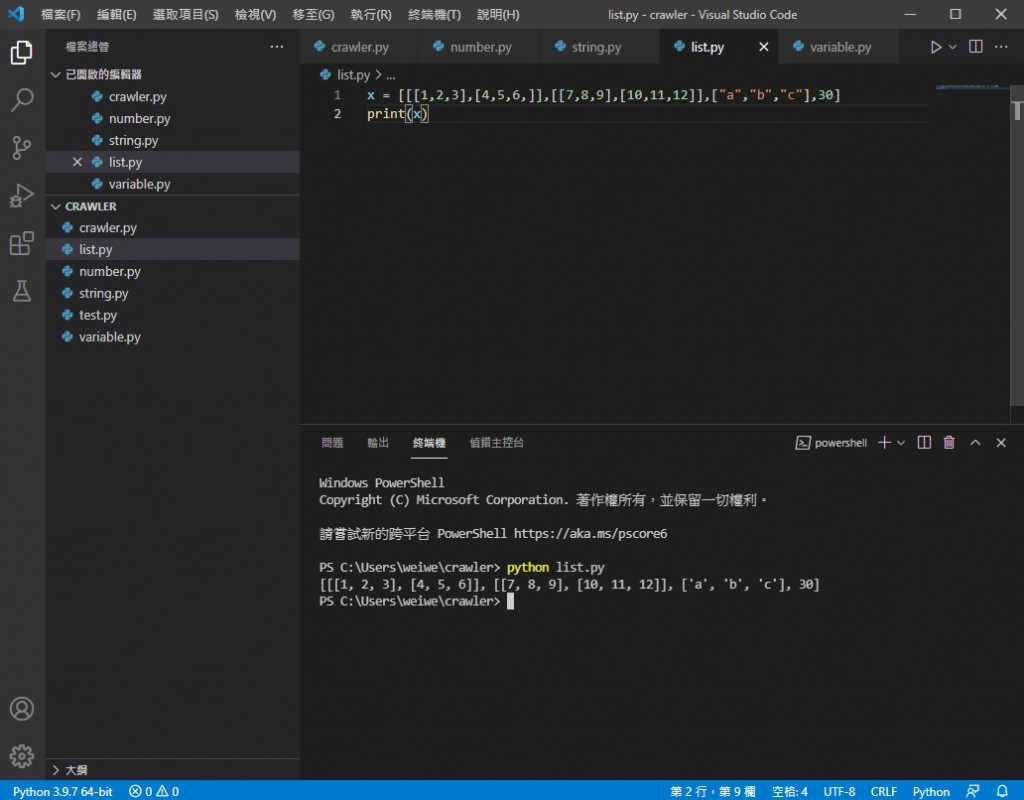Open the Manage gear settings icon
The height and width of the screenshot is (800, 1024).
pyautogui.click(x=22, y=756)
